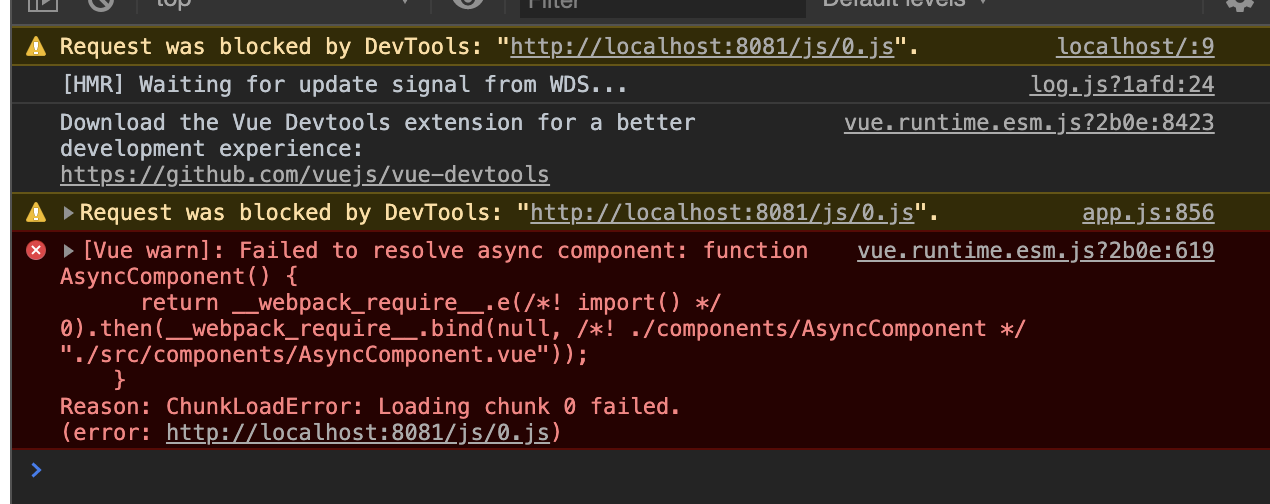Follow the github.com/vuejs/vue-devtools link
Screen dimensions: 1270x504
304,175
